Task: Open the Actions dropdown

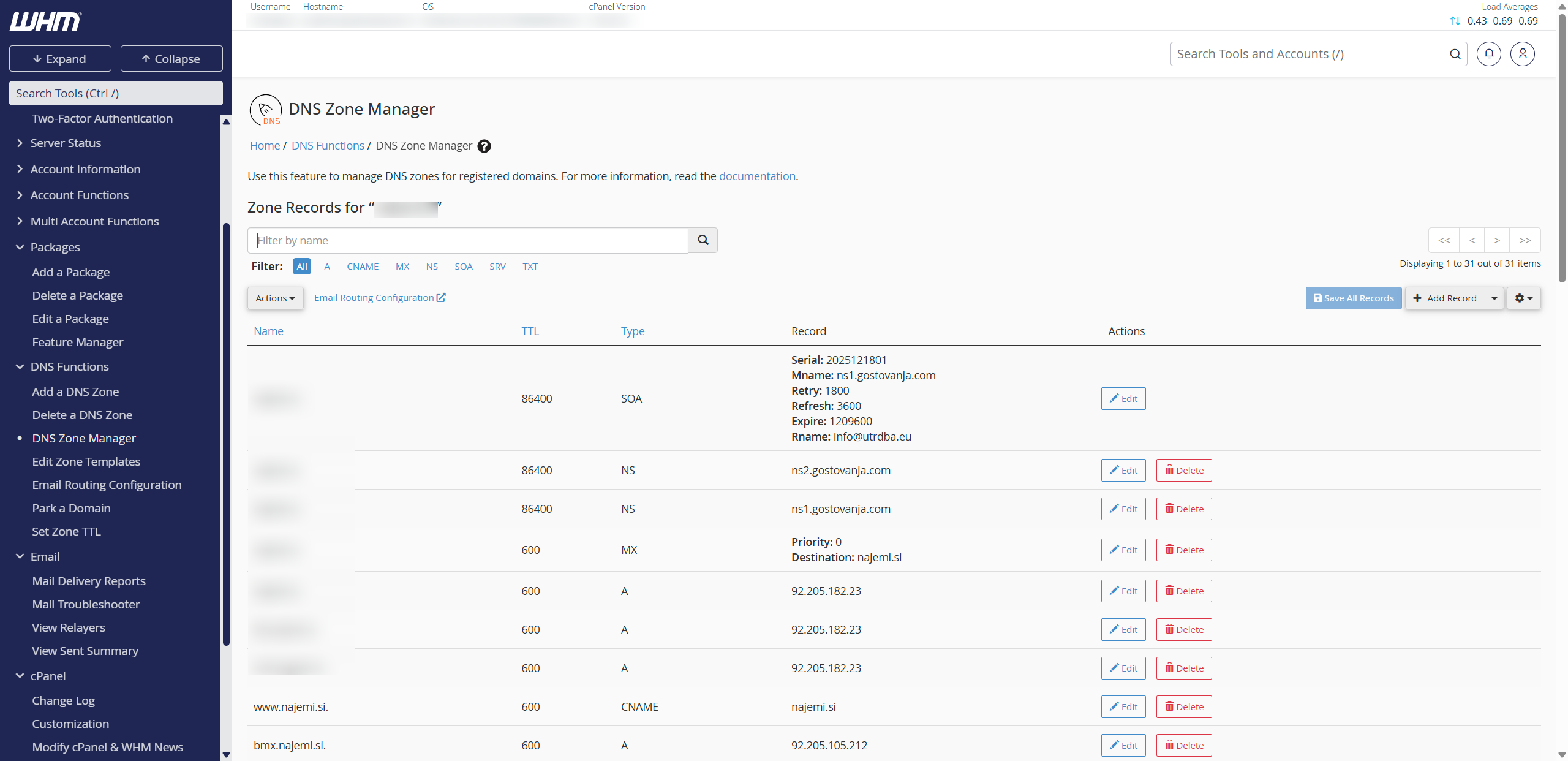Action: pos(275,298)
